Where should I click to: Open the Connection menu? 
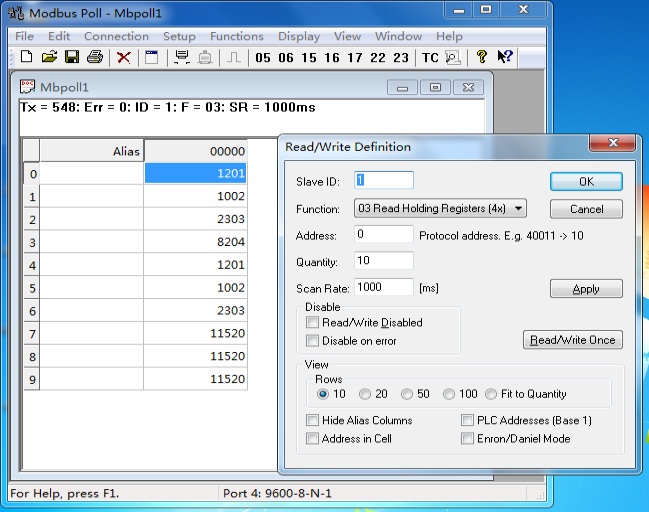(x=116, y=36)
